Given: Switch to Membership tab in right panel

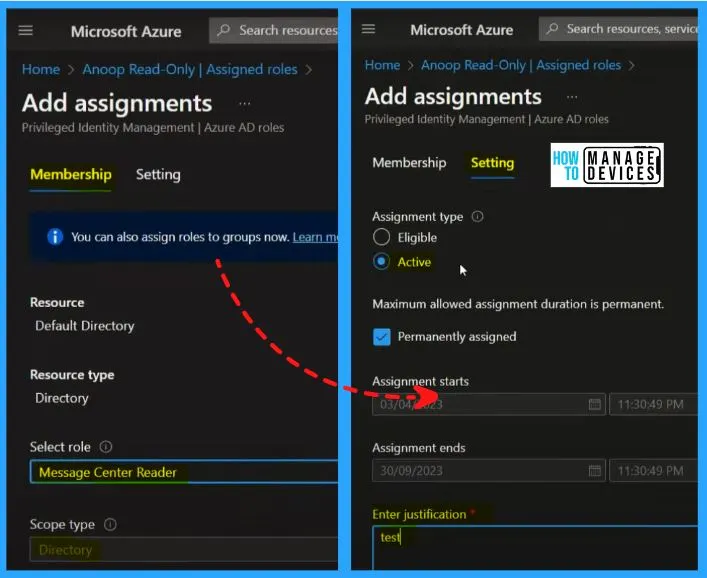Looking at the screenshot, I should 409,163.
